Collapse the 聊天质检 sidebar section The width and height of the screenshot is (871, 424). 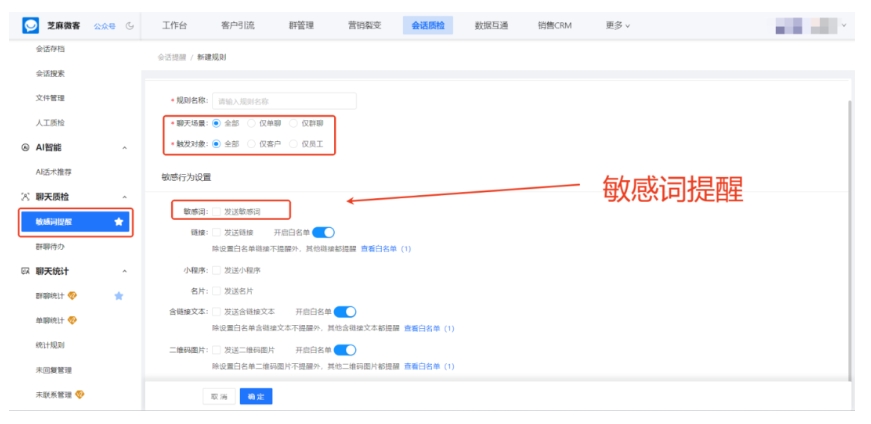tap(125, 197)
